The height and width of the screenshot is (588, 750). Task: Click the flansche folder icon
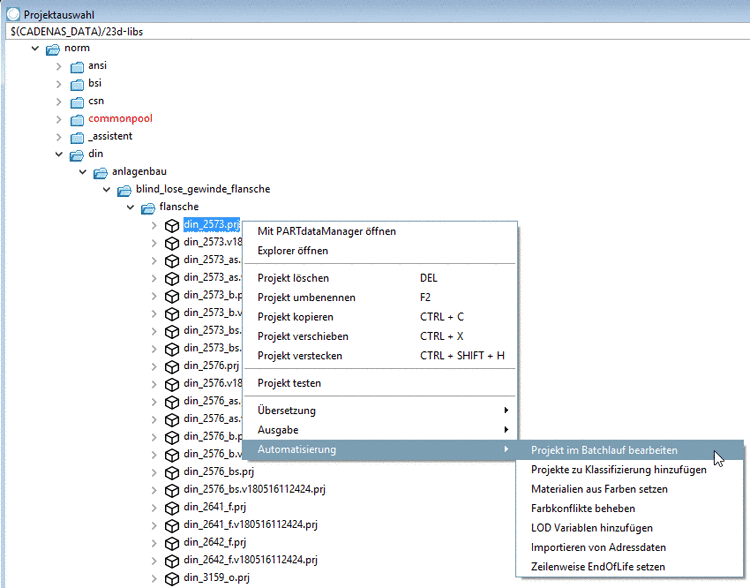pos(148,208)
